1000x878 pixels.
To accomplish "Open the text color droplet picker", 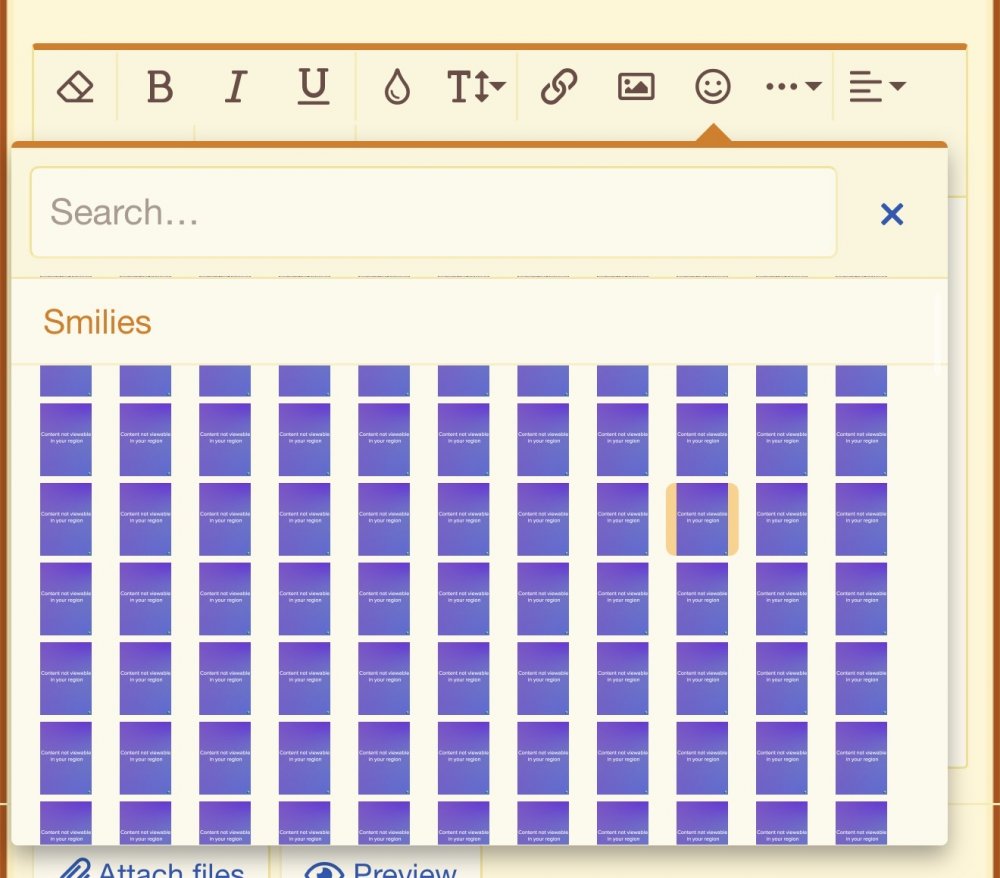I will [397, 86].
